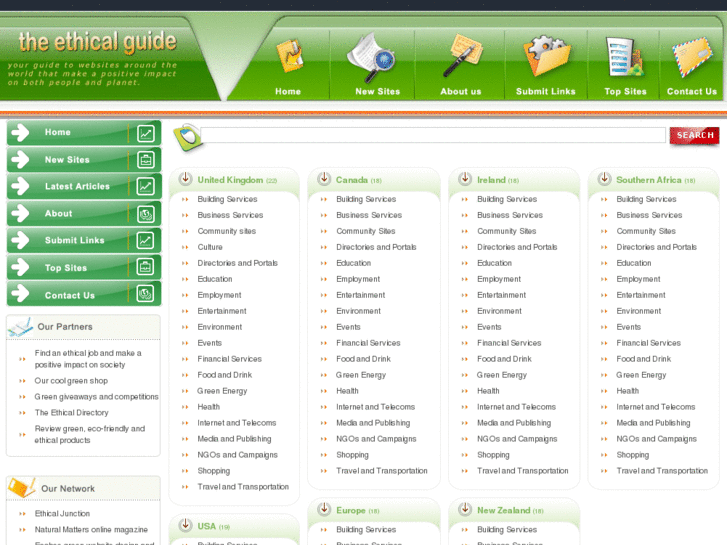This screenshot has width=727, height=545.
Task: Open the New Zealand category heading
Action: click(504, 510)
